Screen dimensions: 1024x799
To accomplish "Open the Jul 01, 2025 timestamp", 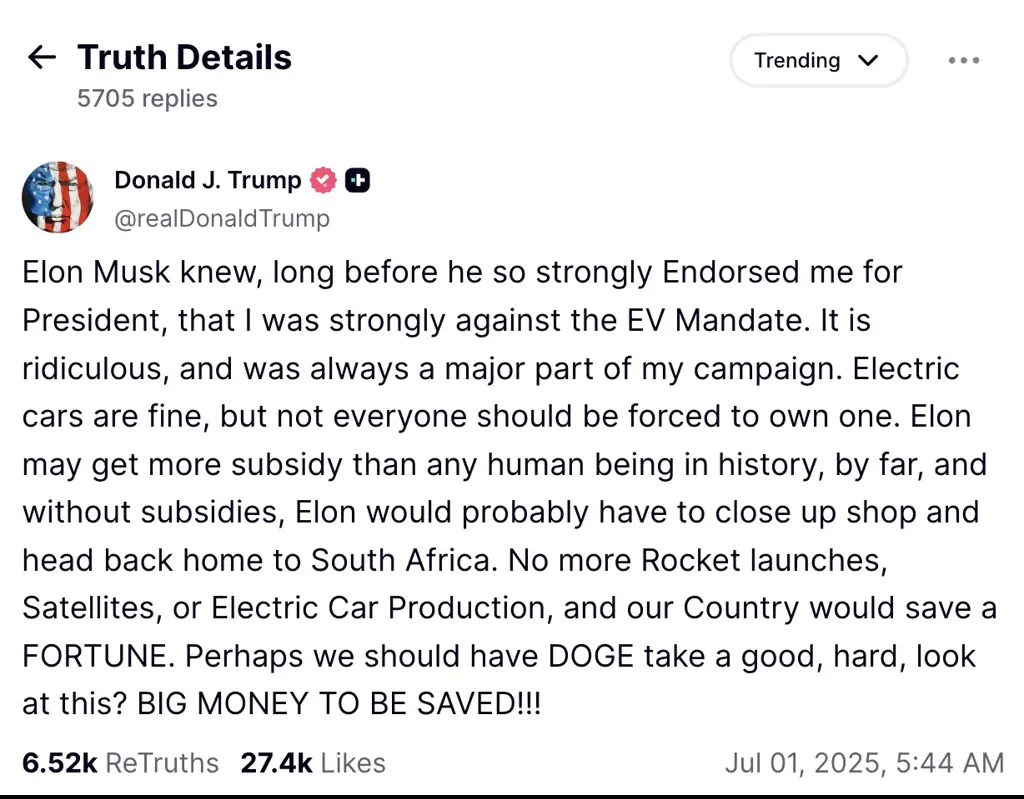I will tap(866, 763).
